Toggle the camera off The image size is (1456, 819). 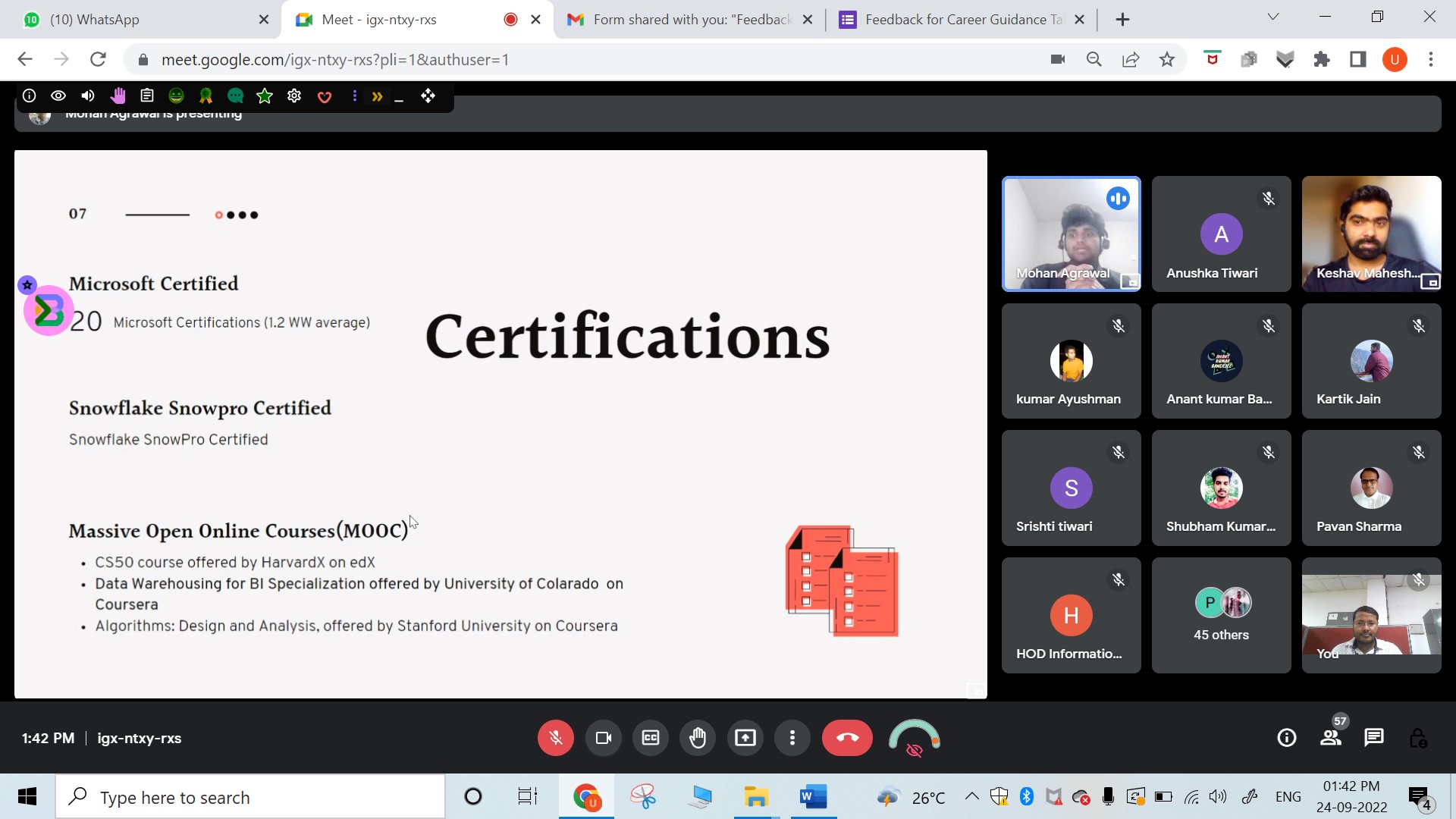coord(604,738)
